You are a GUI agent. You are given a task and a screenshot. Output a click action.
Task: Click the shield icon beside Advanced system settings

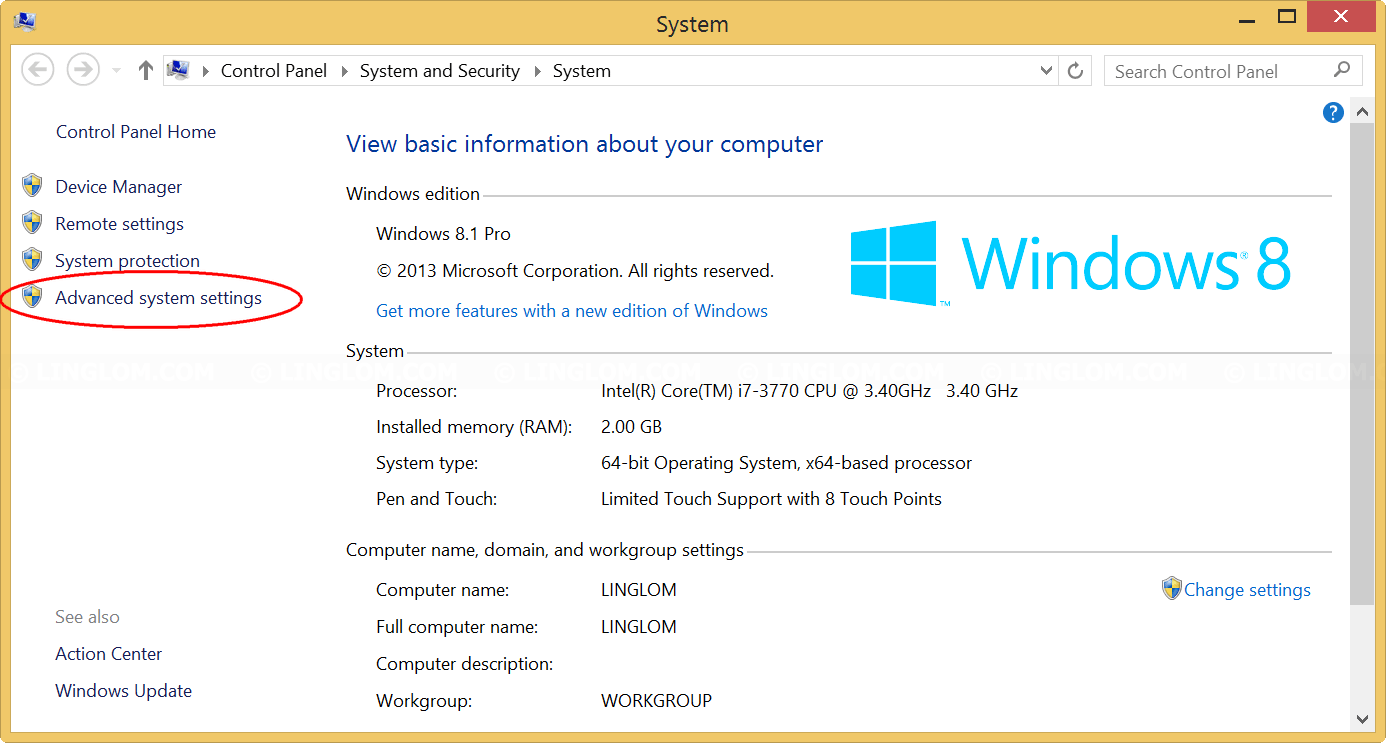tap(33, 297)
